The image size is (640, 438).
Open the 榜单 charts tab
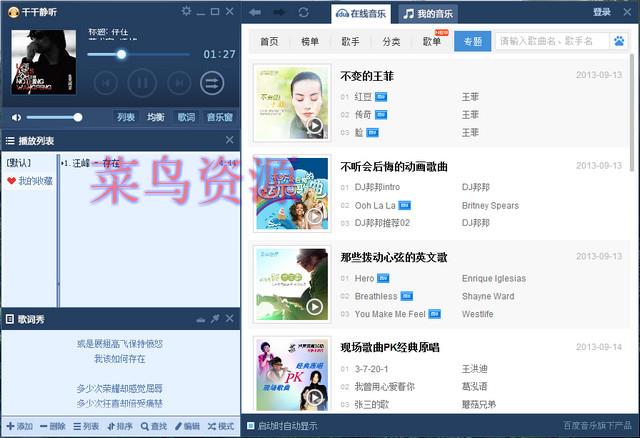coord(310,41)
